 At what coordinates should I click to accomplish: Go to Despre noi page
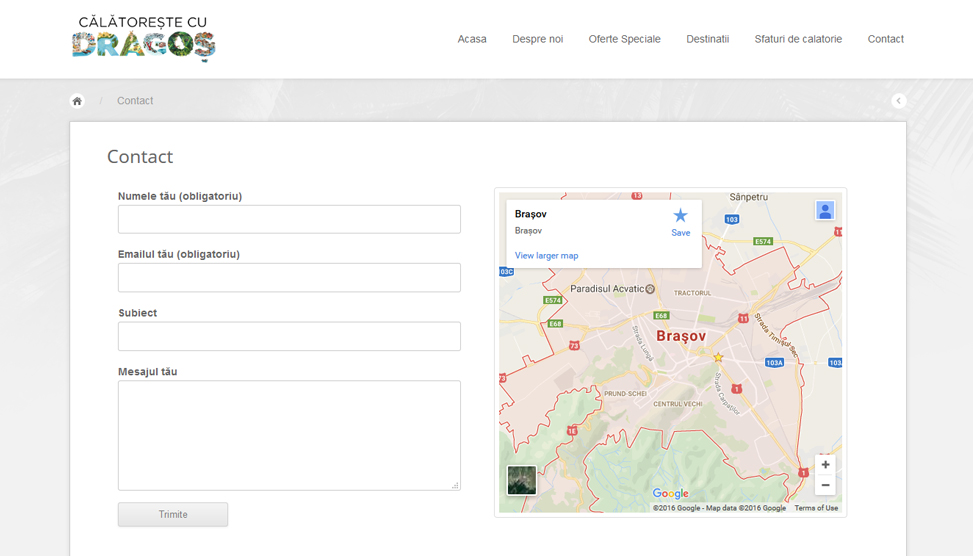coord(537,39)
